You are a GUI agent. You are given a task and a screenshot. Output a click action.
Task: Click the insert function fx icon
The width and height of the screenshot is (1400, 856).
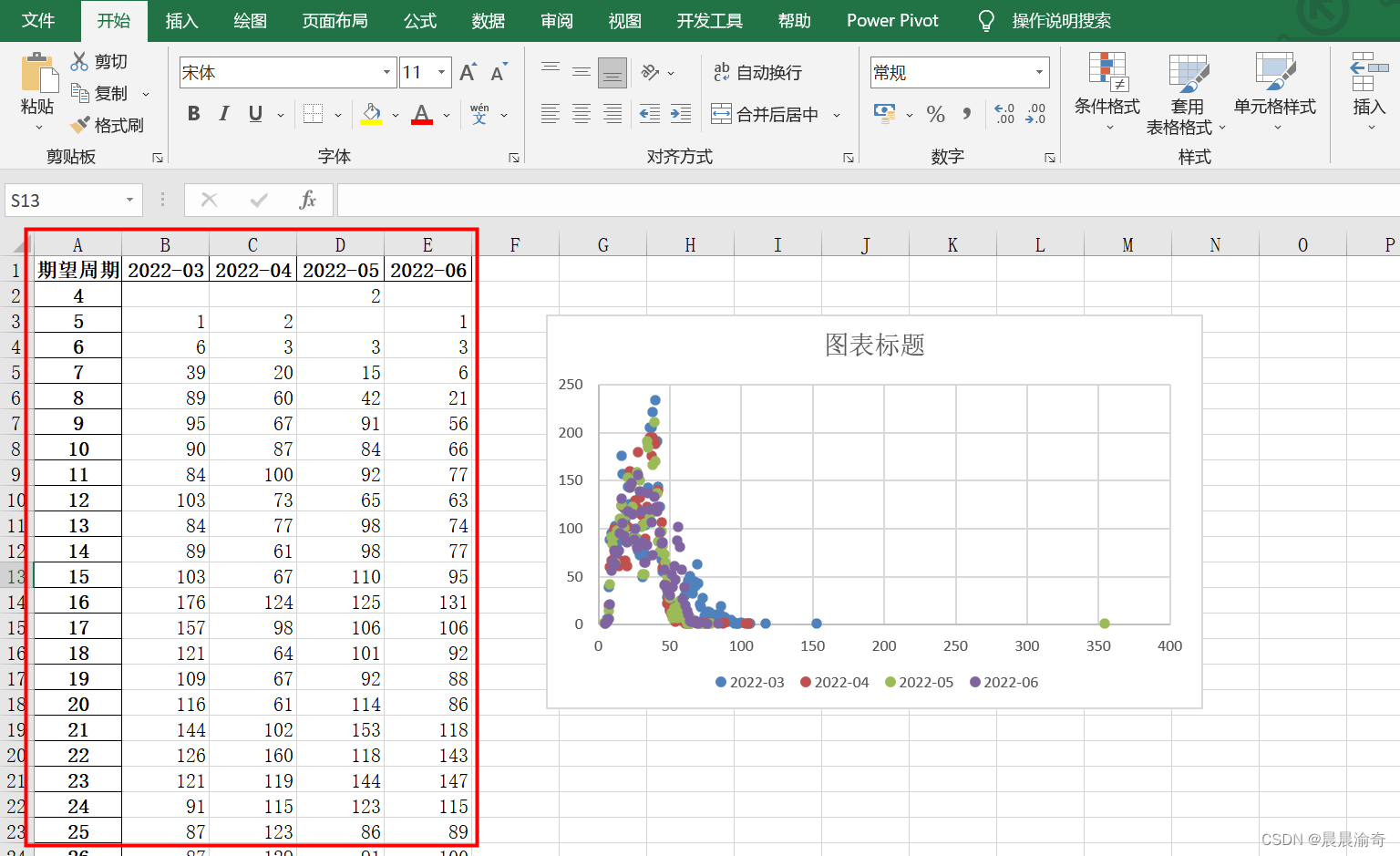click(x=307, y=200)
